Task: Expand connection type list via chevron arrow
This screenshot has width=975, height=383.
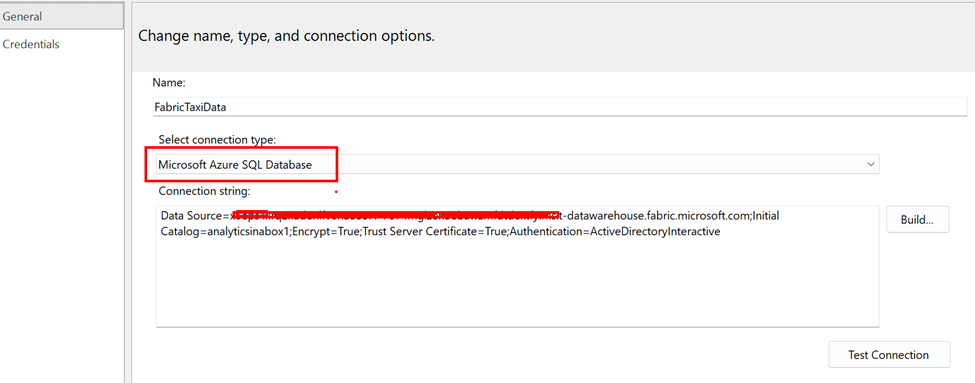Action: pos(871,165)
